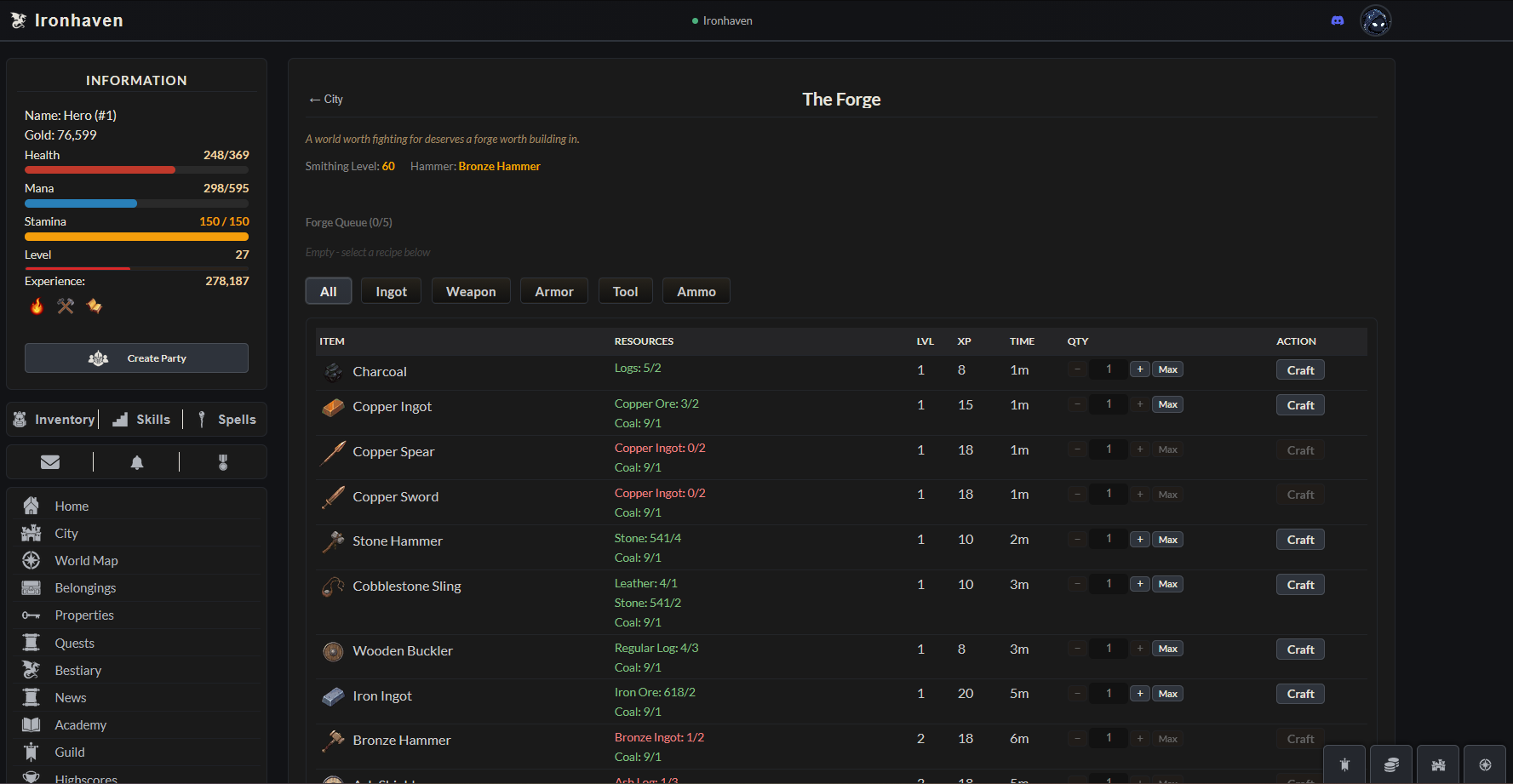1513x784 pixels.
Task: Go back via the City link
Action: [326, 100]
